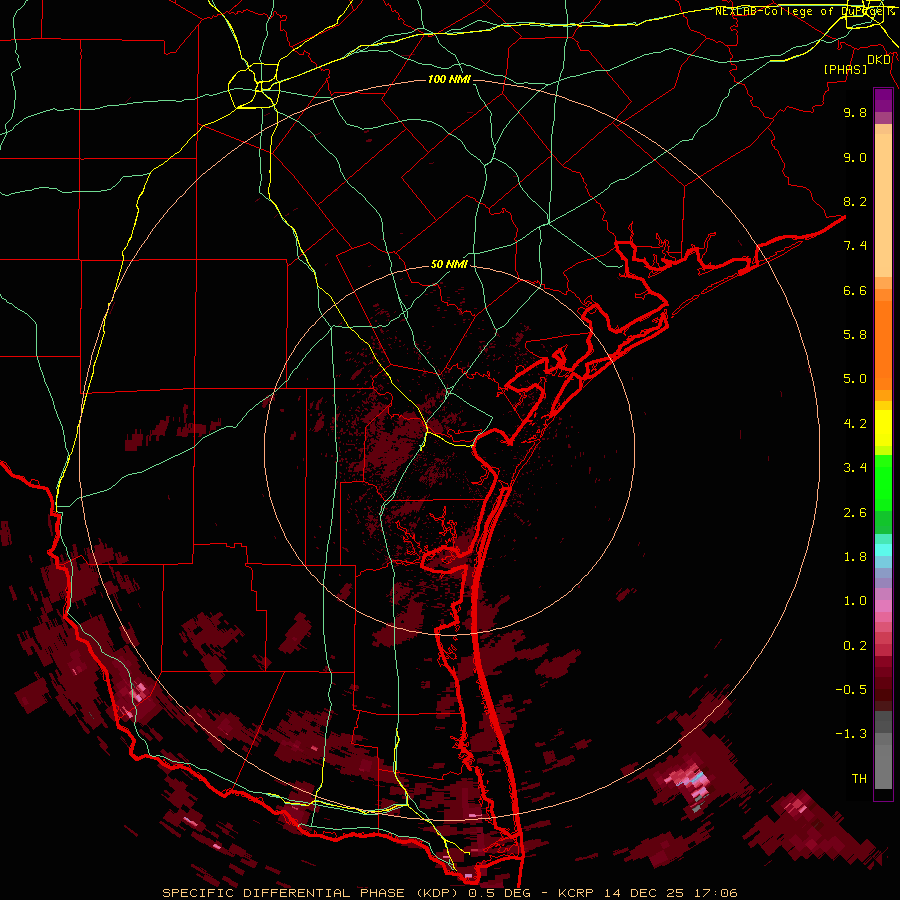The width and height of the screenshot is (900, 900).
Task: Select the light peach band of the color bar
Action: point(883,205)
